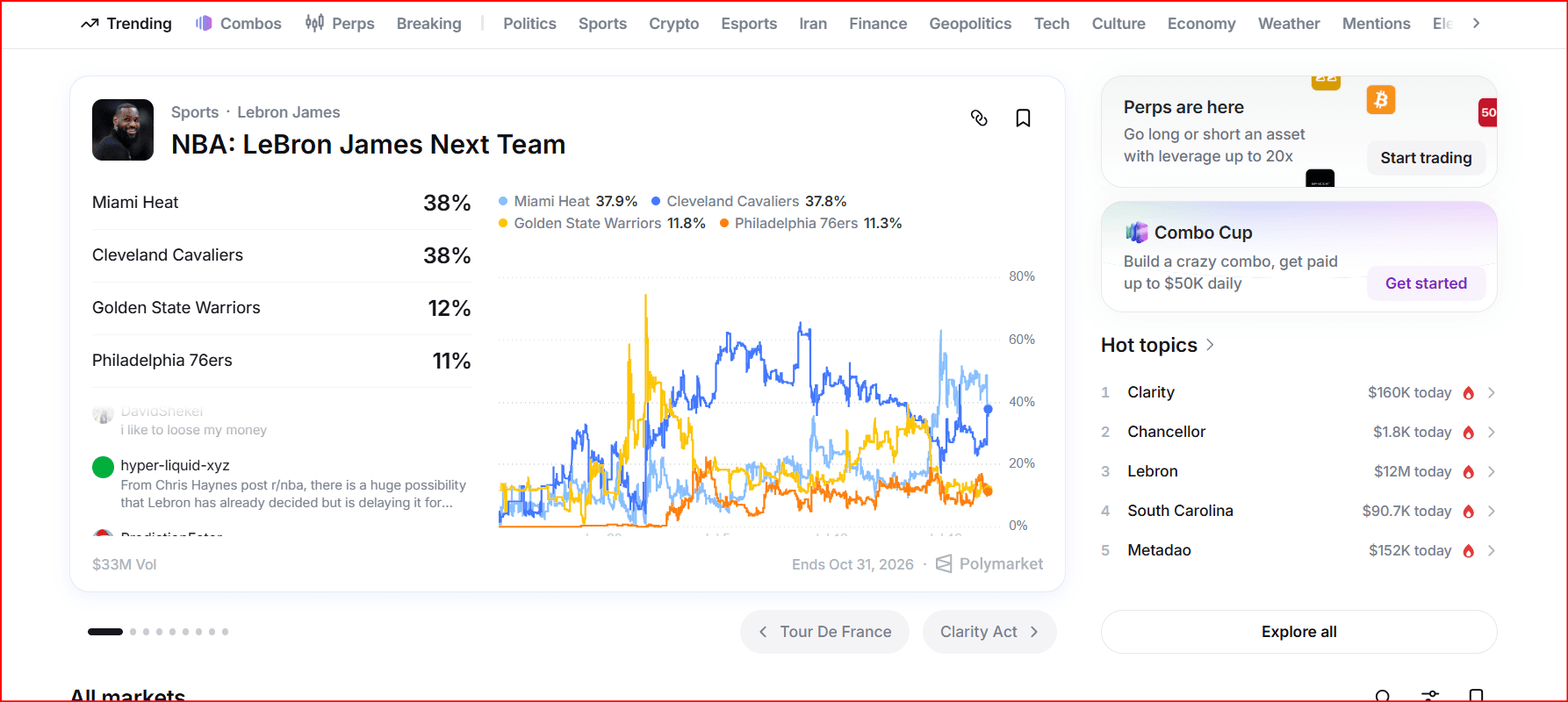This screenshot has width=1568, height=702.
Task: Bookmark the LeBron James Next Team market
Action: pos(1023,118)
